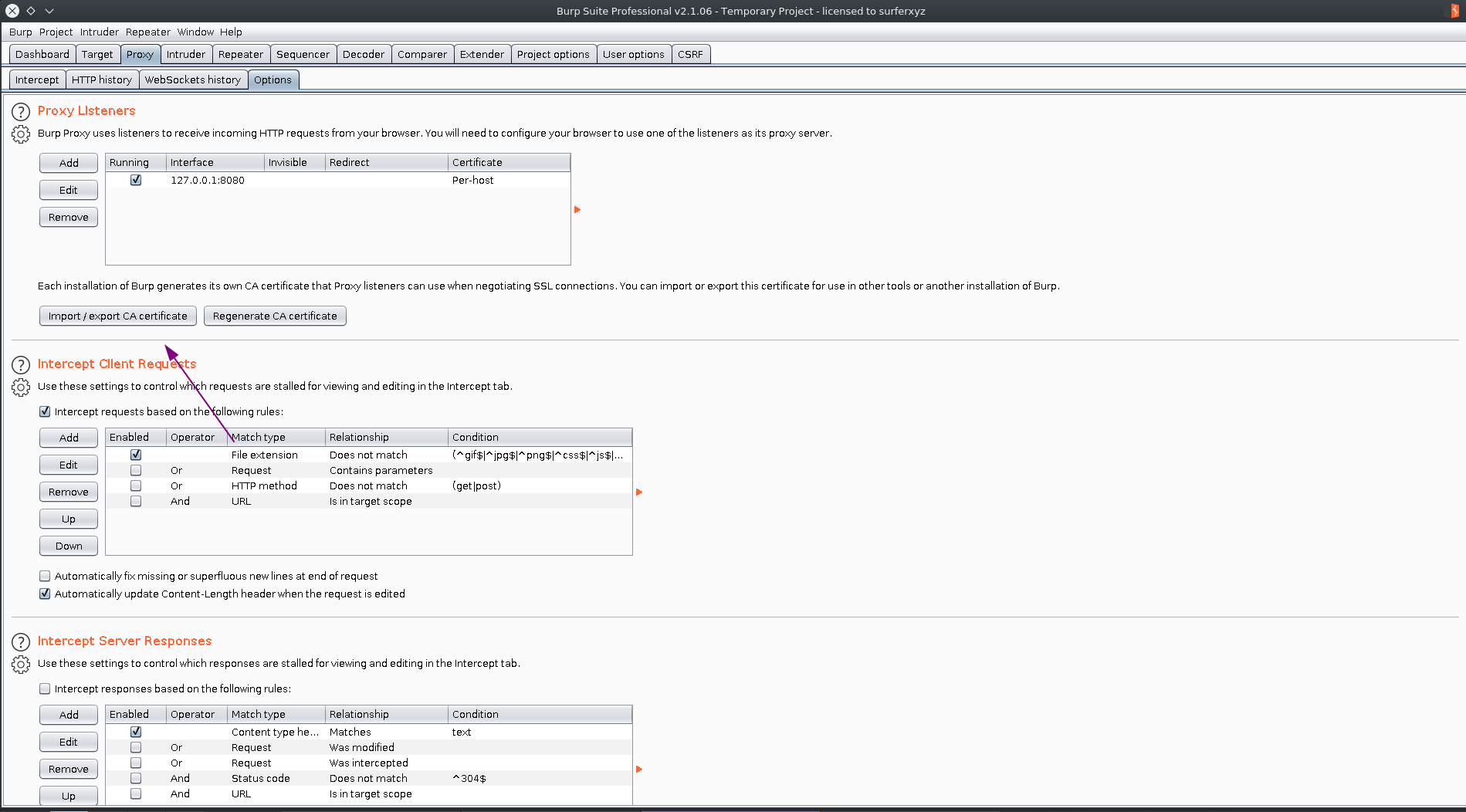
Task: Switch to the Comparer tab
Action: [422, 54]
